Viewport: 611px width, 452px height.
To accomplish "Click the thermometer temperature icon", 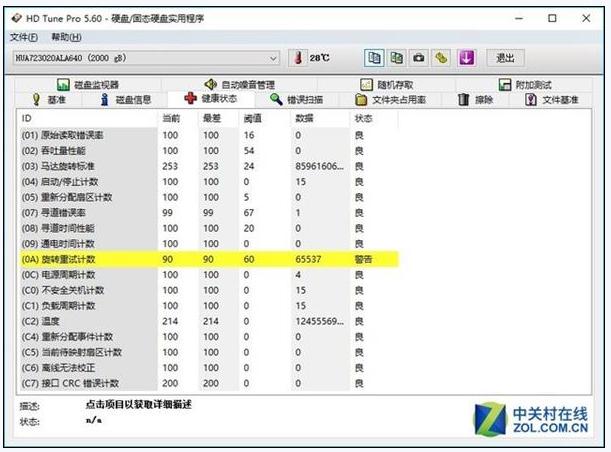I will tap(298, 58).
